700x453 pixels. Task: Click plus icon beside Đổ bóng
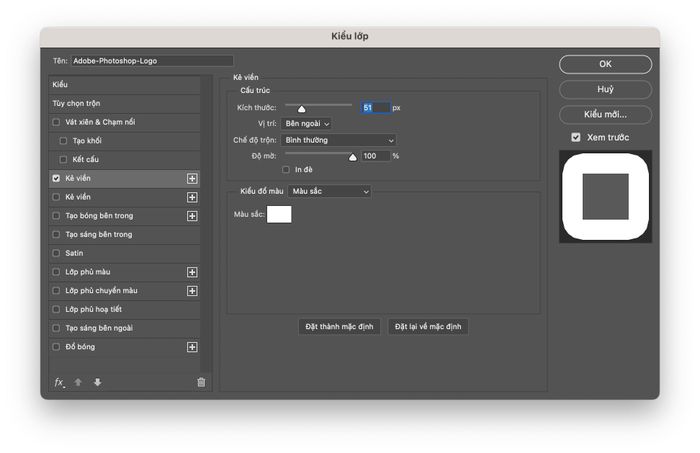(x=192, y=347)
